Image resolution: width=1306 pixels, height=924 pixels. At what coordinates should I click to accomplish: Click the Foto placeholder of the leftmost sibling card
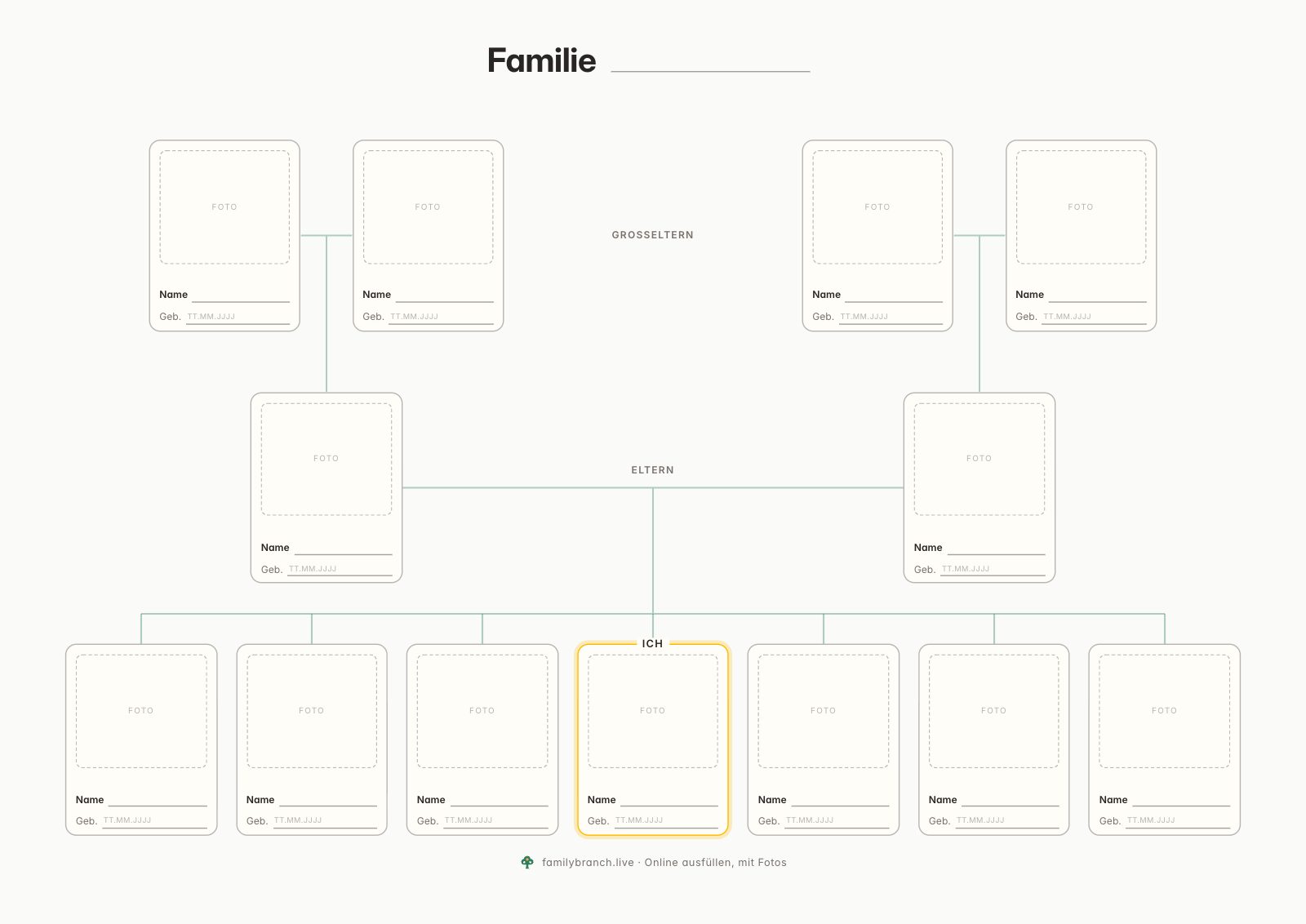pyautogui.click(x=141, y=711)
